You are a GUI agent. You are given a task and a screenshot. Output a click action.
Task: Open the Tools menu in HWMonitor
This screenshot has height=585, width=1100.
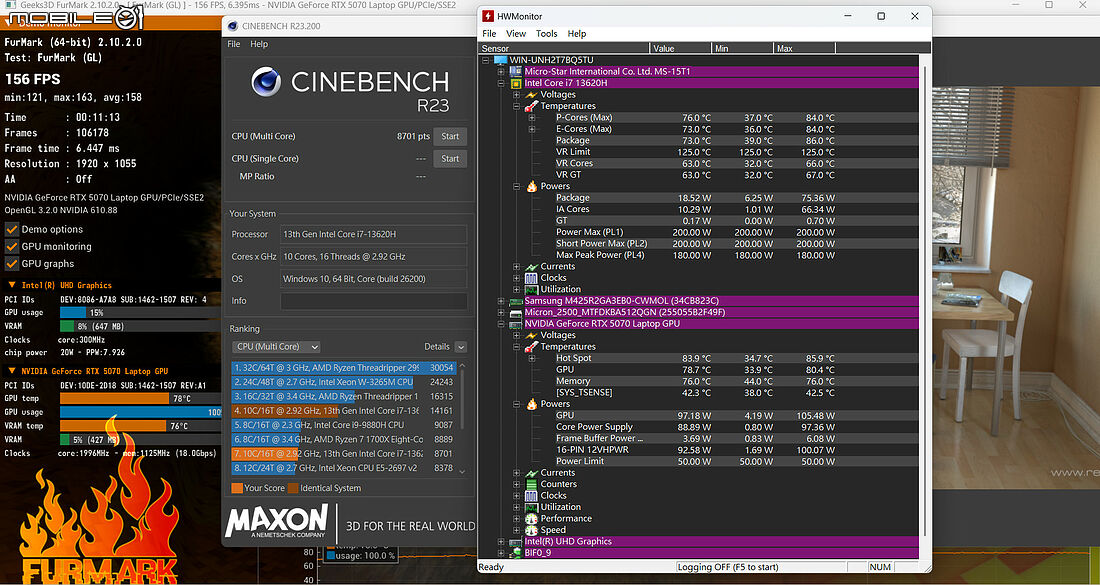546,34
